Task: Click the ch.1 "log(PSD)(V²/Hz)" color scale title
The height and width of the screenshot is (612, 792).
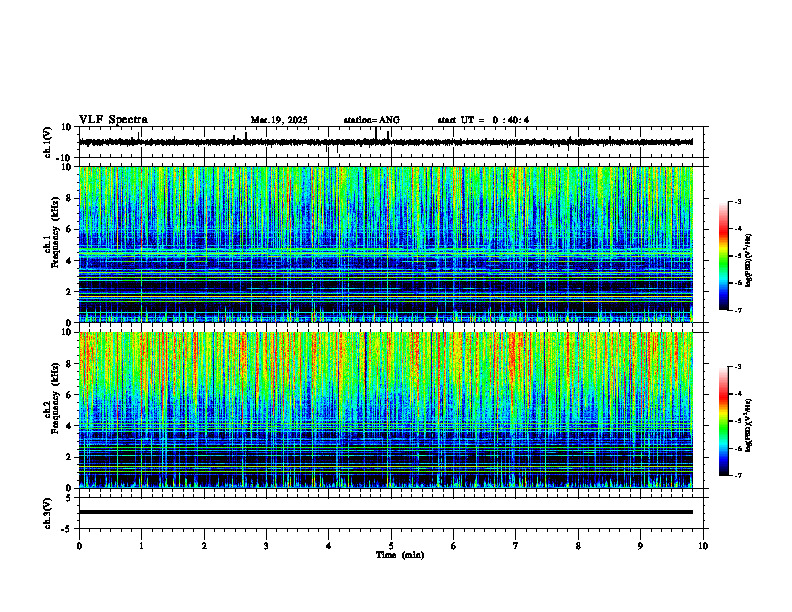Action: coord(749,260)
